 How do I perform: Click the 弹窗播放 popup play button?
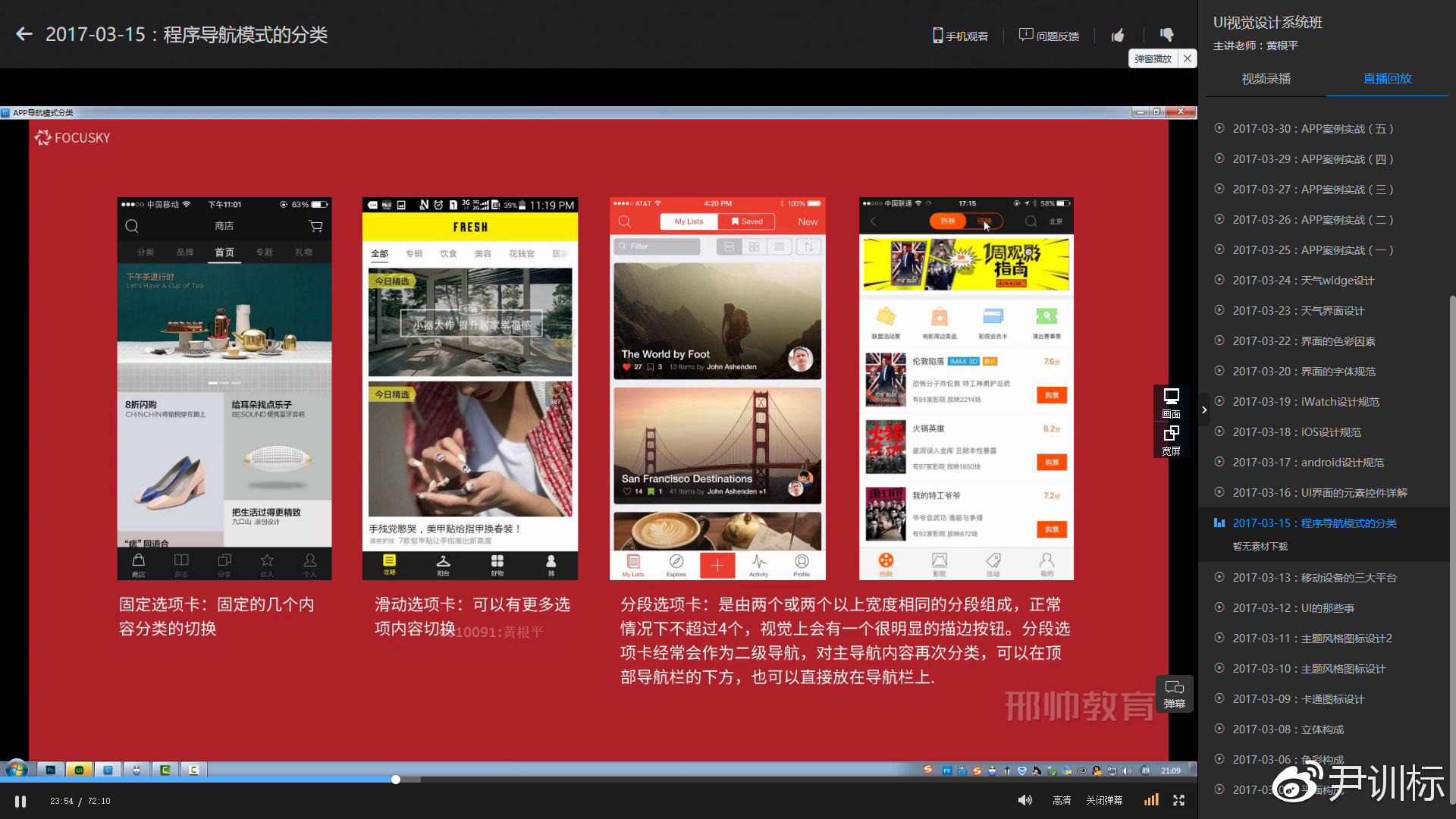pyautogui.click(x=1153, y=58)
